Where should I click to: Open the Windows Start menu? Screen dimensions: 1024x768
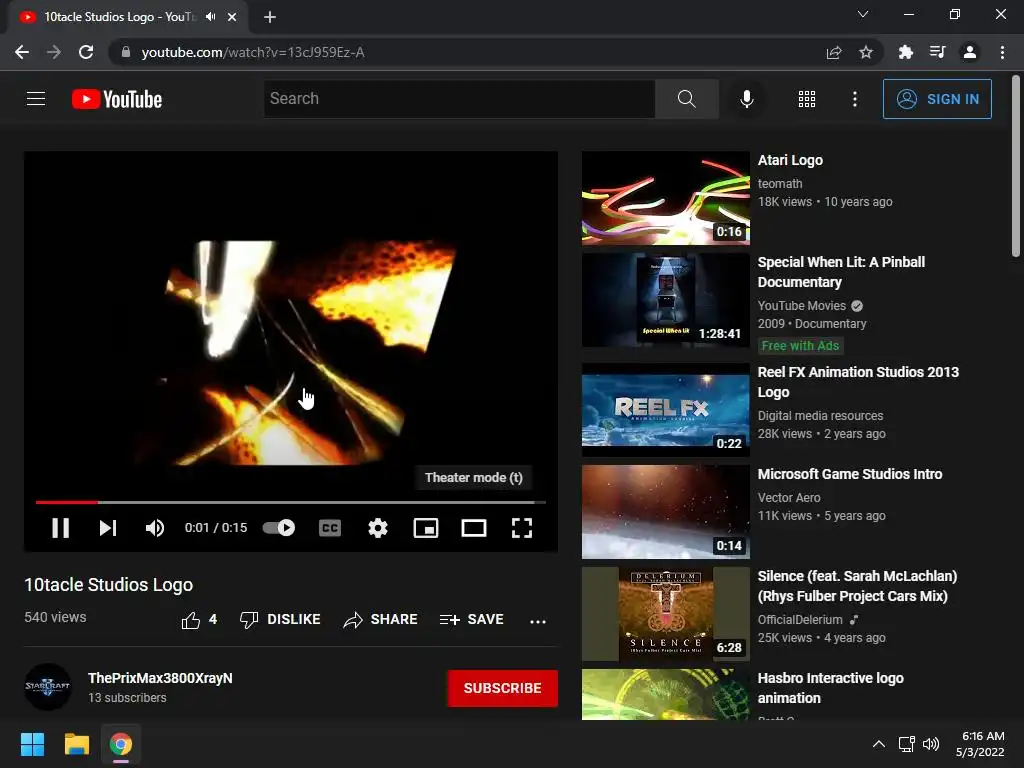click(32, 744)
